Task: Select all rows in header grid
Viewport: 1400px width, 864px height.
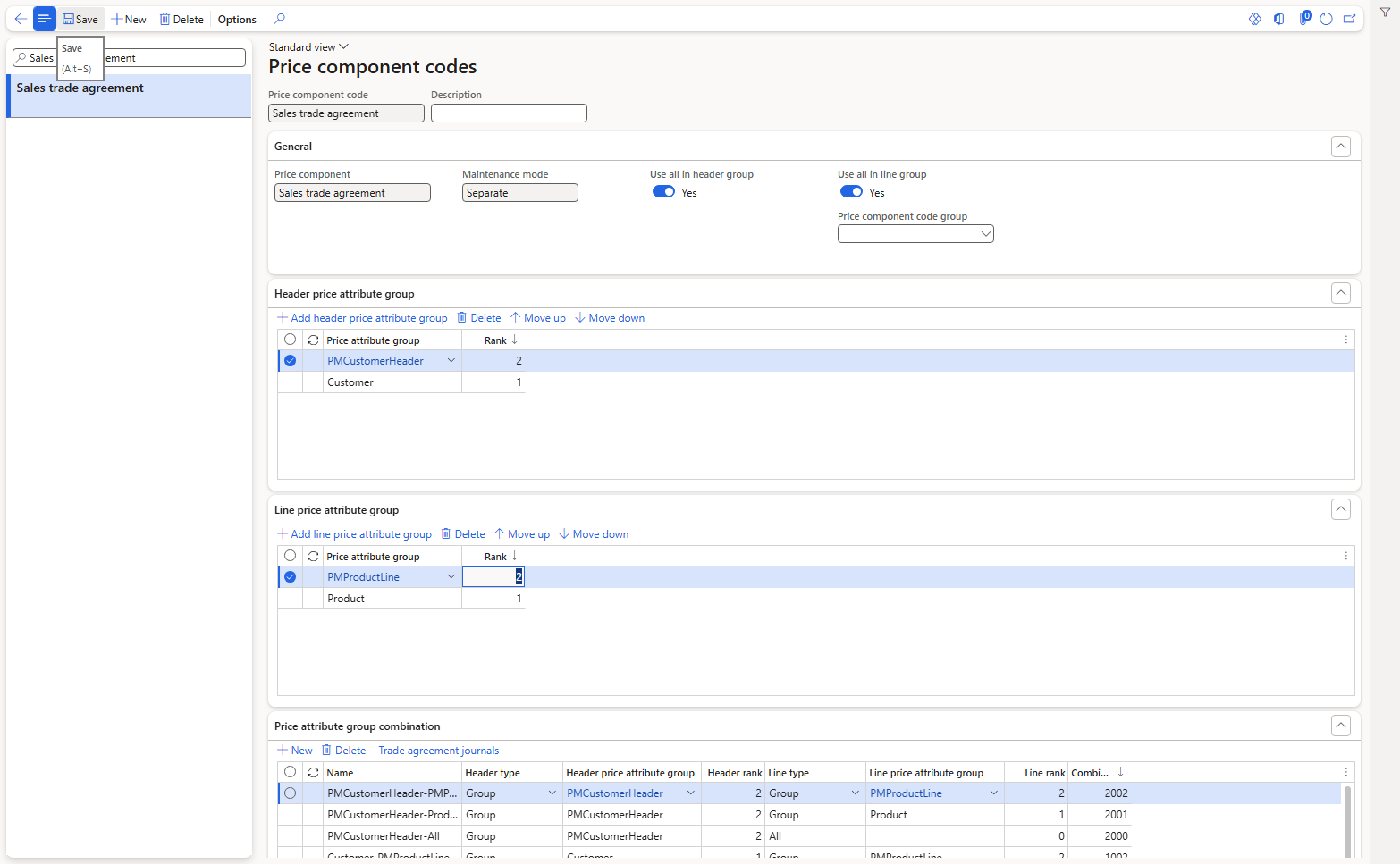Action: tap(290, 340)
